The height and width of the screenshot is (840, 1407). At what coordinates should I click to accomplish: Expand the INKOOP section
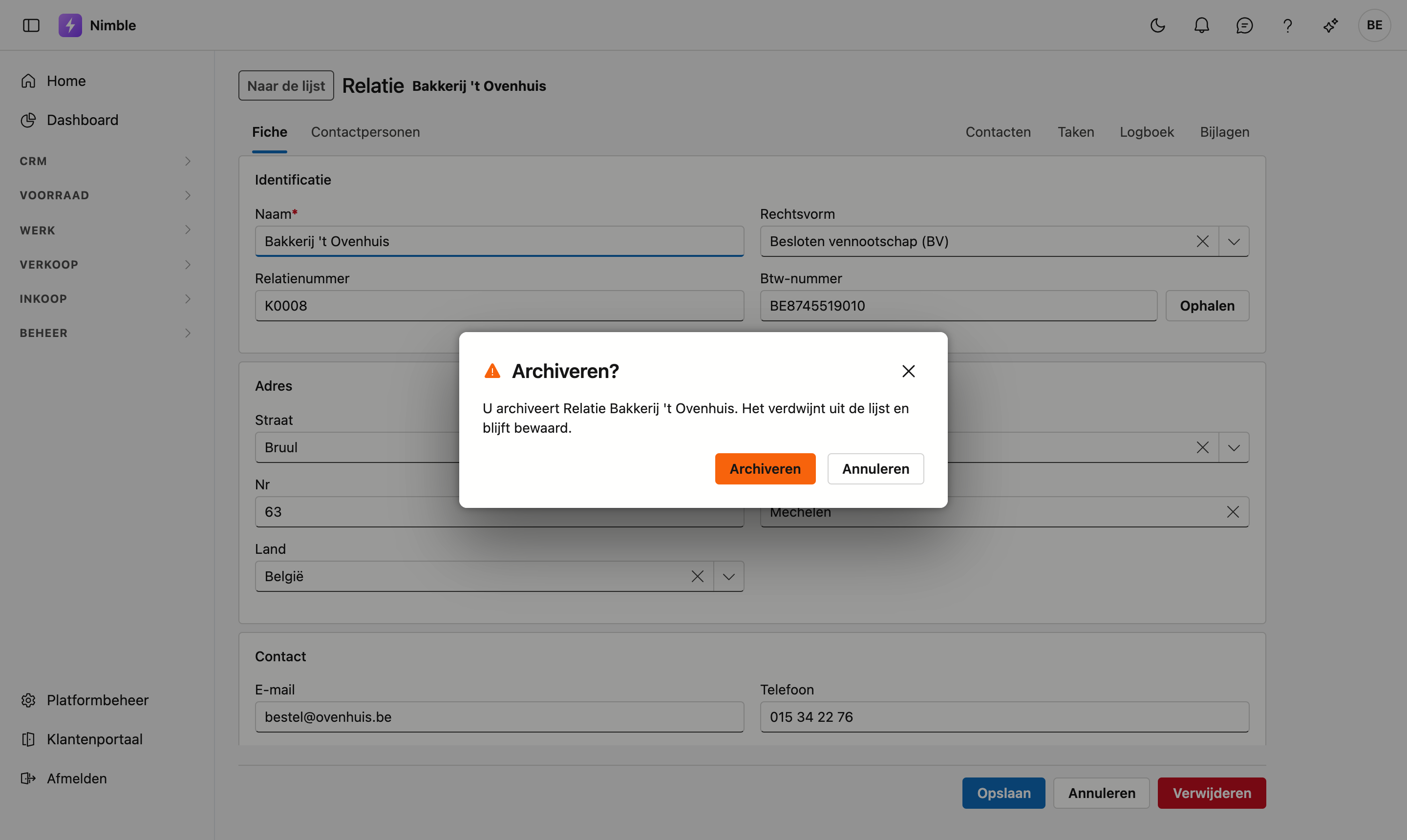pos(106,299)
